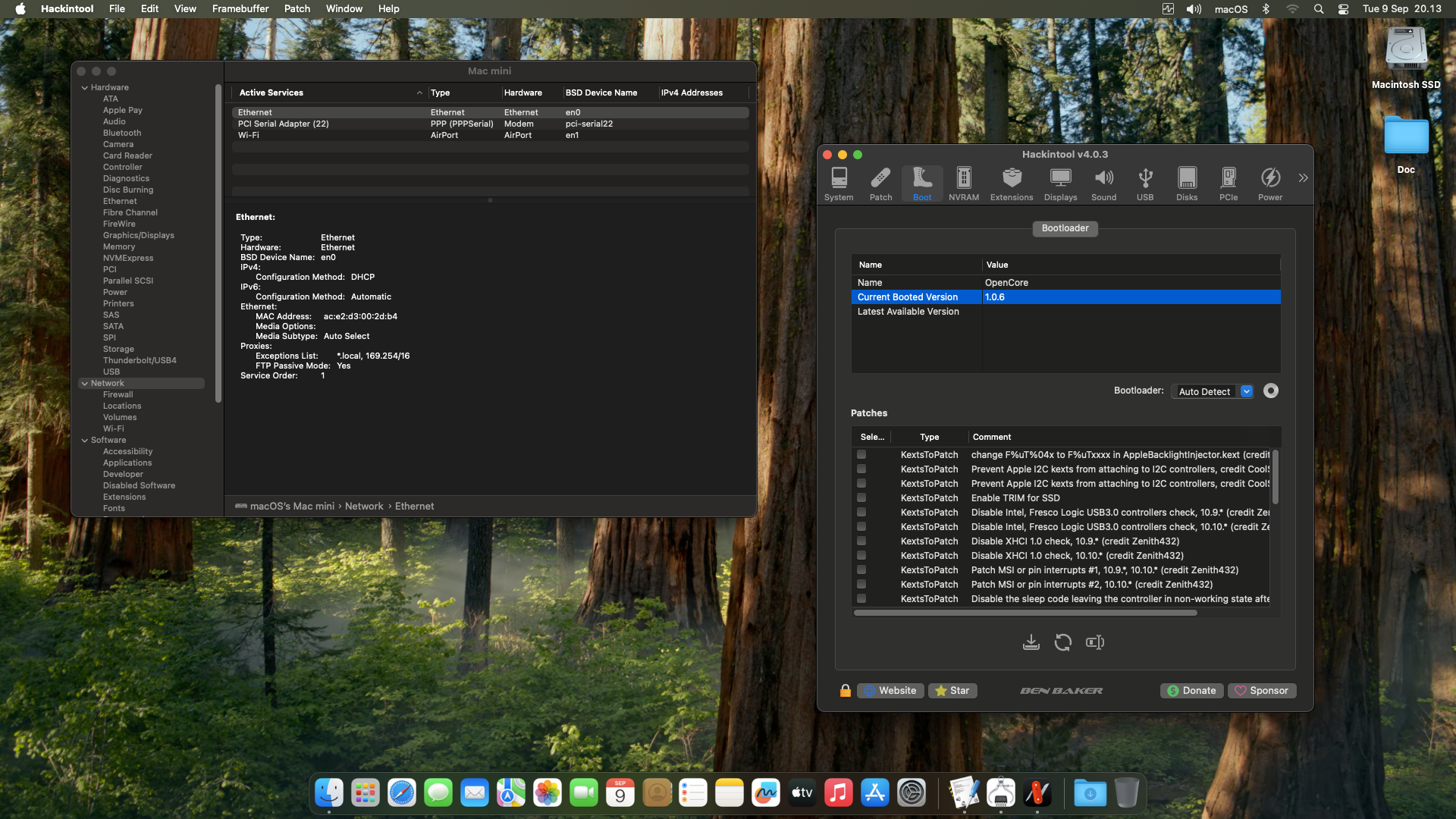Open the PCIe section in Hackintool
1456x819 pixels.
[x=1228, y=184]
